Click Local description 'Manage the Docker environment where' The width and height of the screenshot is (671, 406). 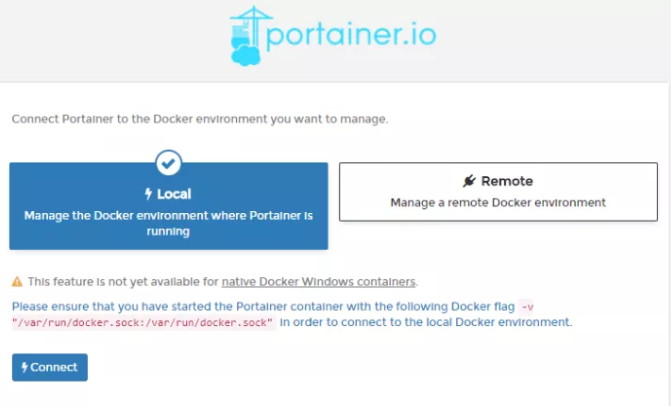168,215
